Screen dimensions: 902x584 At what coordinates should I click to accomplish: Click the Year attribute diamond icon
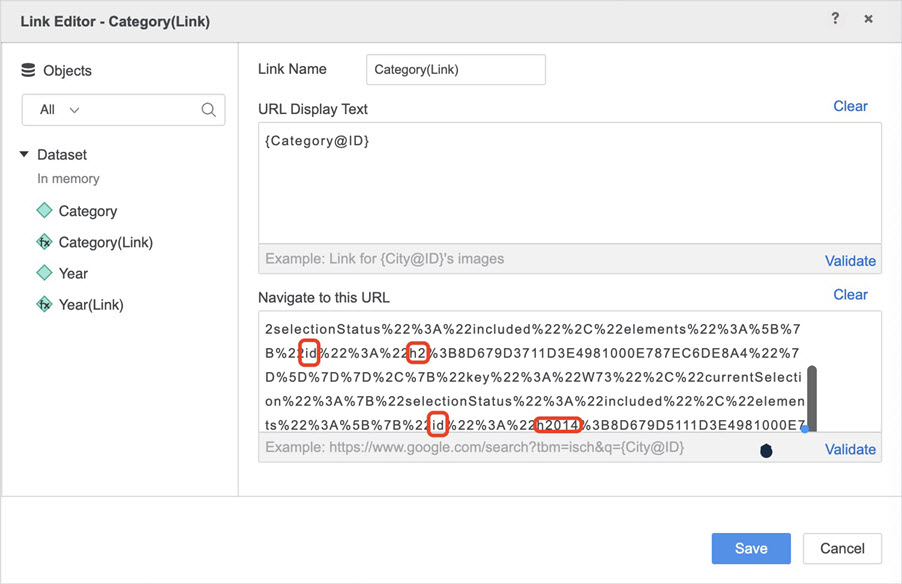pos(44,273)
